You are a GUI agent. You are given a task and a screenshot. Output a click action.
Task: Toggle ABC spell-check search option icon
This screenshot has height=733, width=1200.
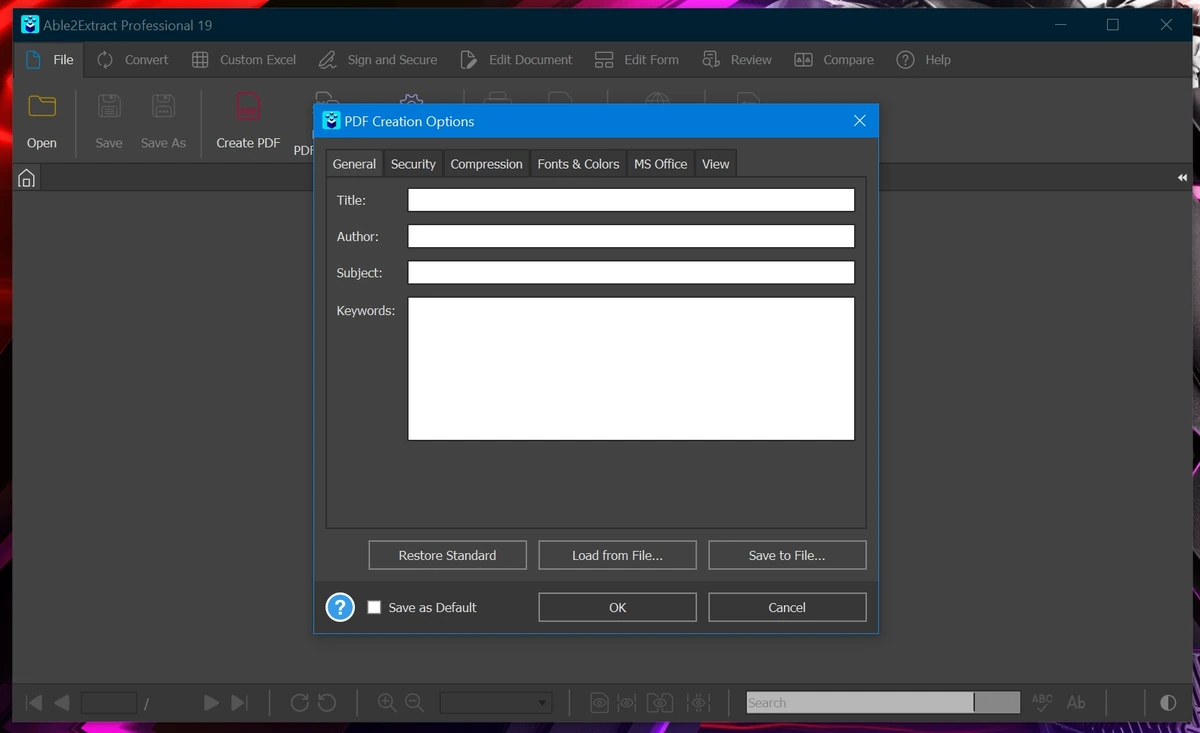point(1042,703)
